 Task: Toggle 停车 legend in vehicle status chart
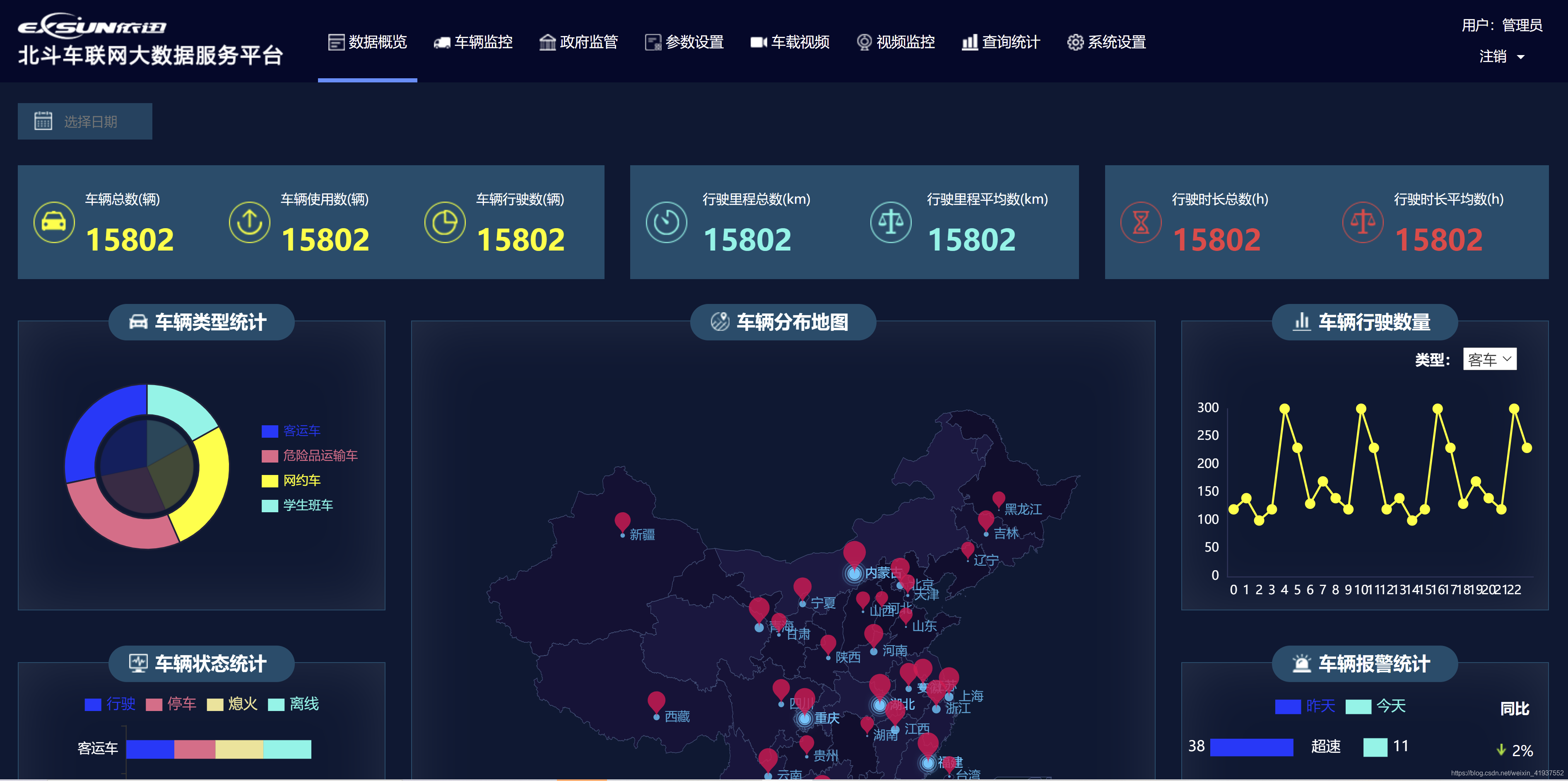[171, 704]
